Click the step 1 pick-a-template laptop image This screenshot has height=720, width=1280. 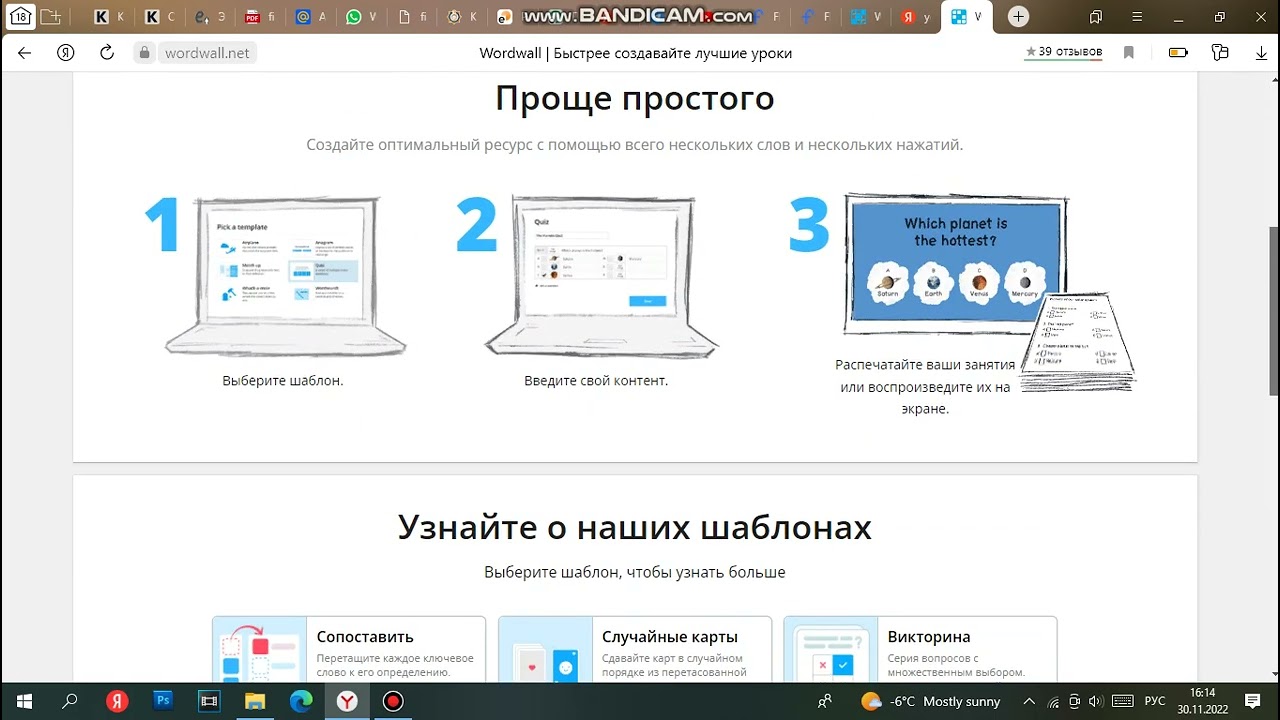pyautogui.click(x=285, y=276)
